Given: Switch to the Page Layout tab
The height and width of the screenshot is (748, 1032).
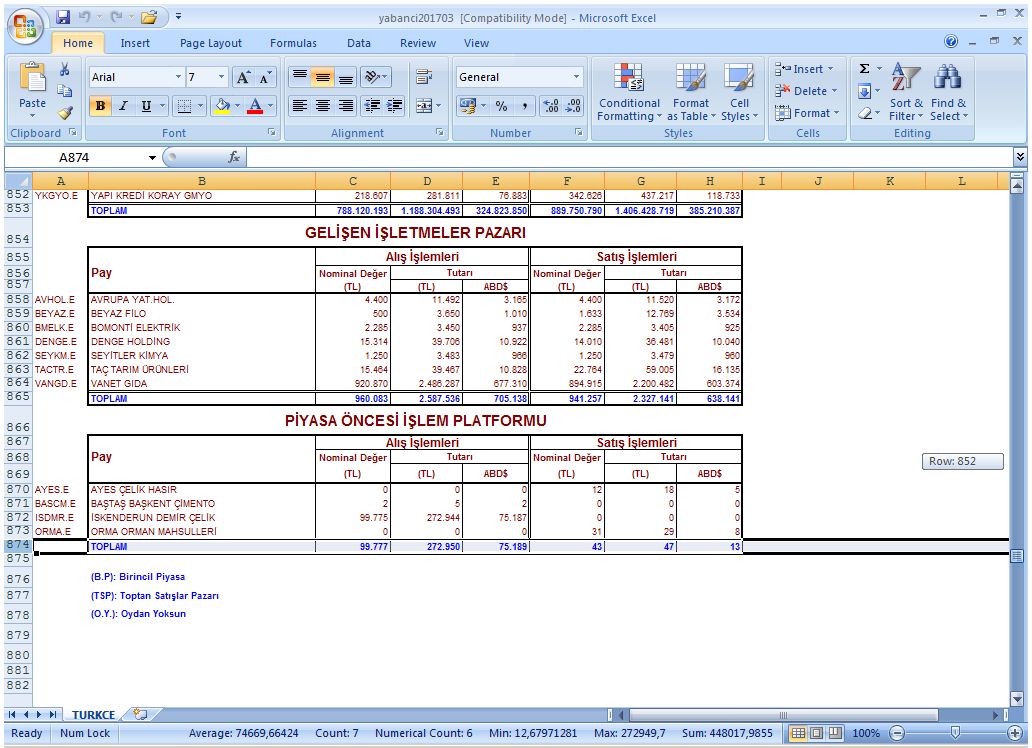Looking at the screenshot, I should 211,43.
